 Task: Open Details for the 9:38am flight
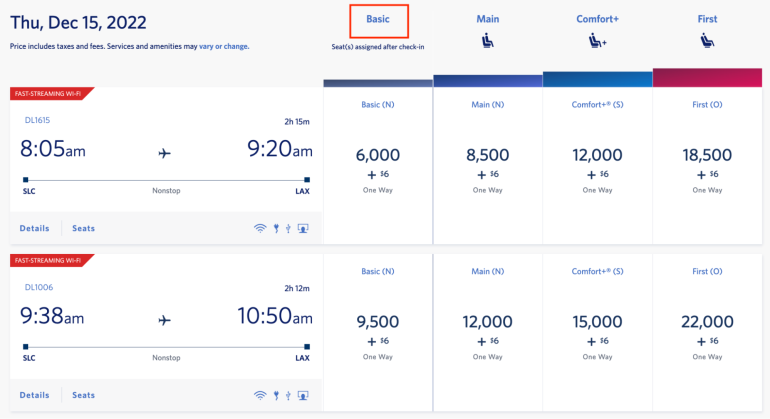click(x=34, y=395)
